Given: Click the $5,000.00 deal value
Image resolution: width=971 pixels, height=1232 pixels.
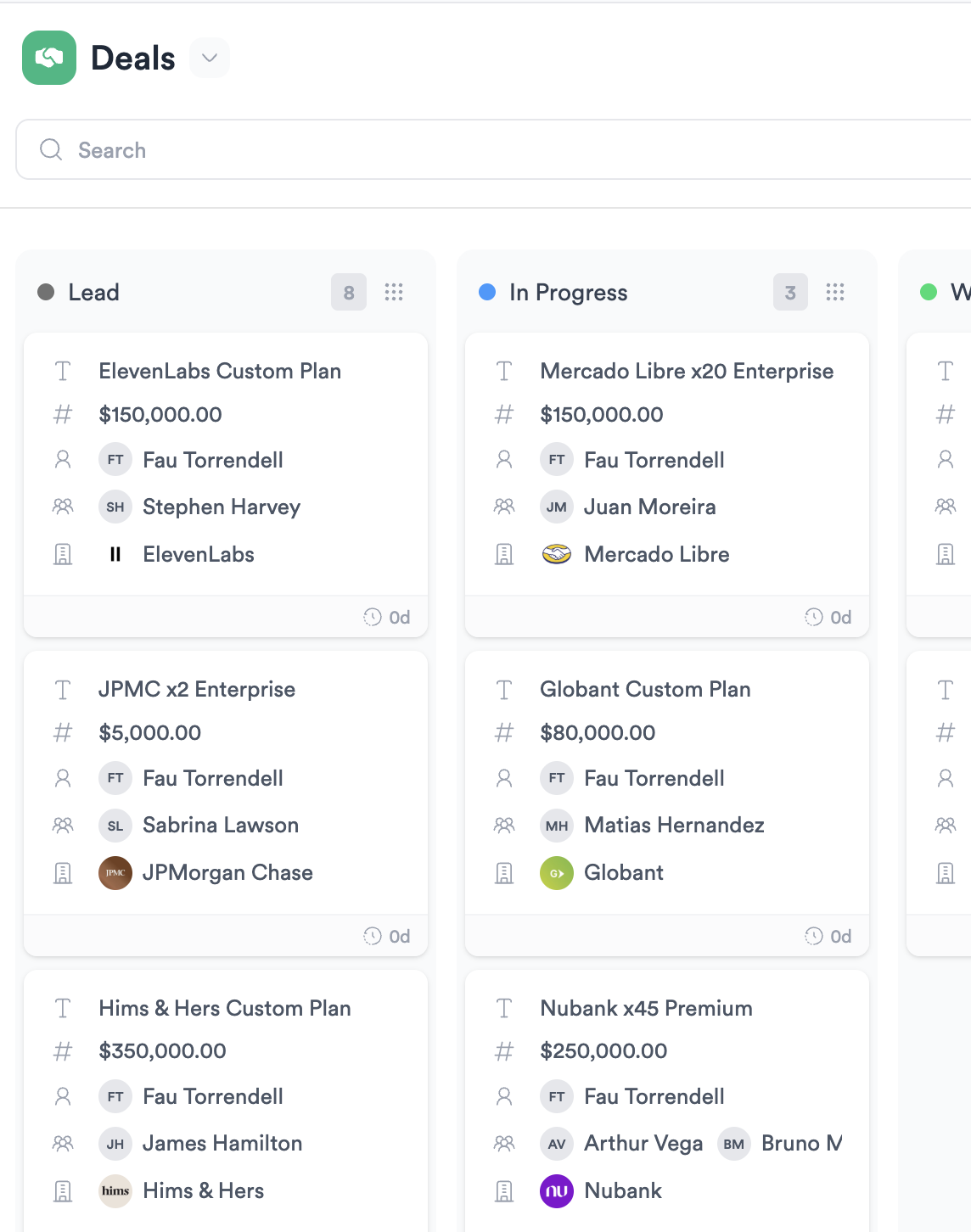Looking at the screenshot, I should (x=150, y=732).
